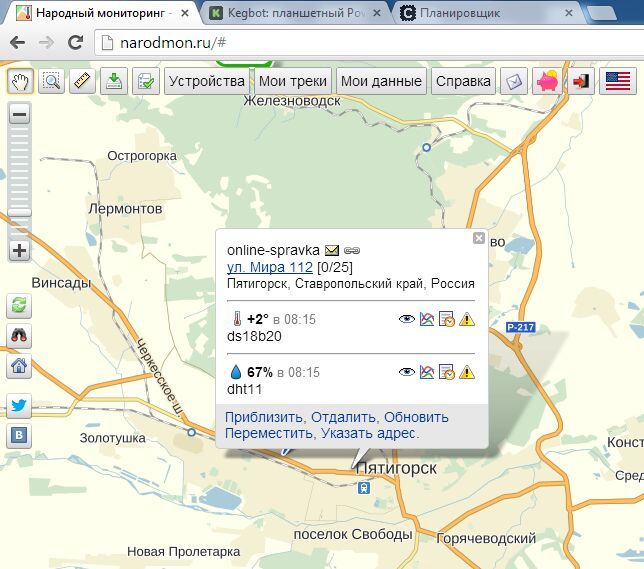Open the Устройства menu
Viewport: 644px width, 569px height.
(207, 81)
